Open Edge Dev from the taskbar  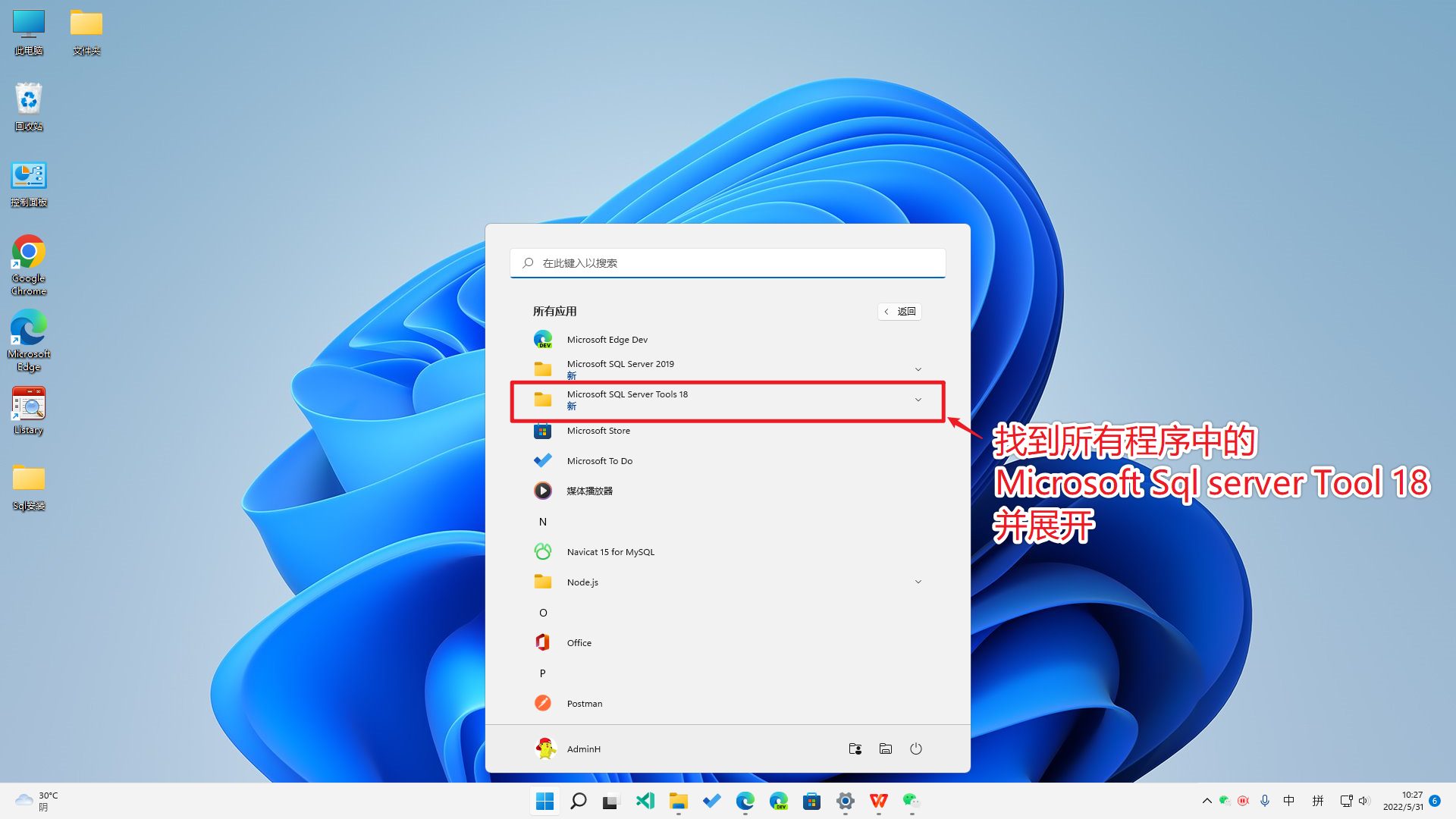[x=779, y=801]
